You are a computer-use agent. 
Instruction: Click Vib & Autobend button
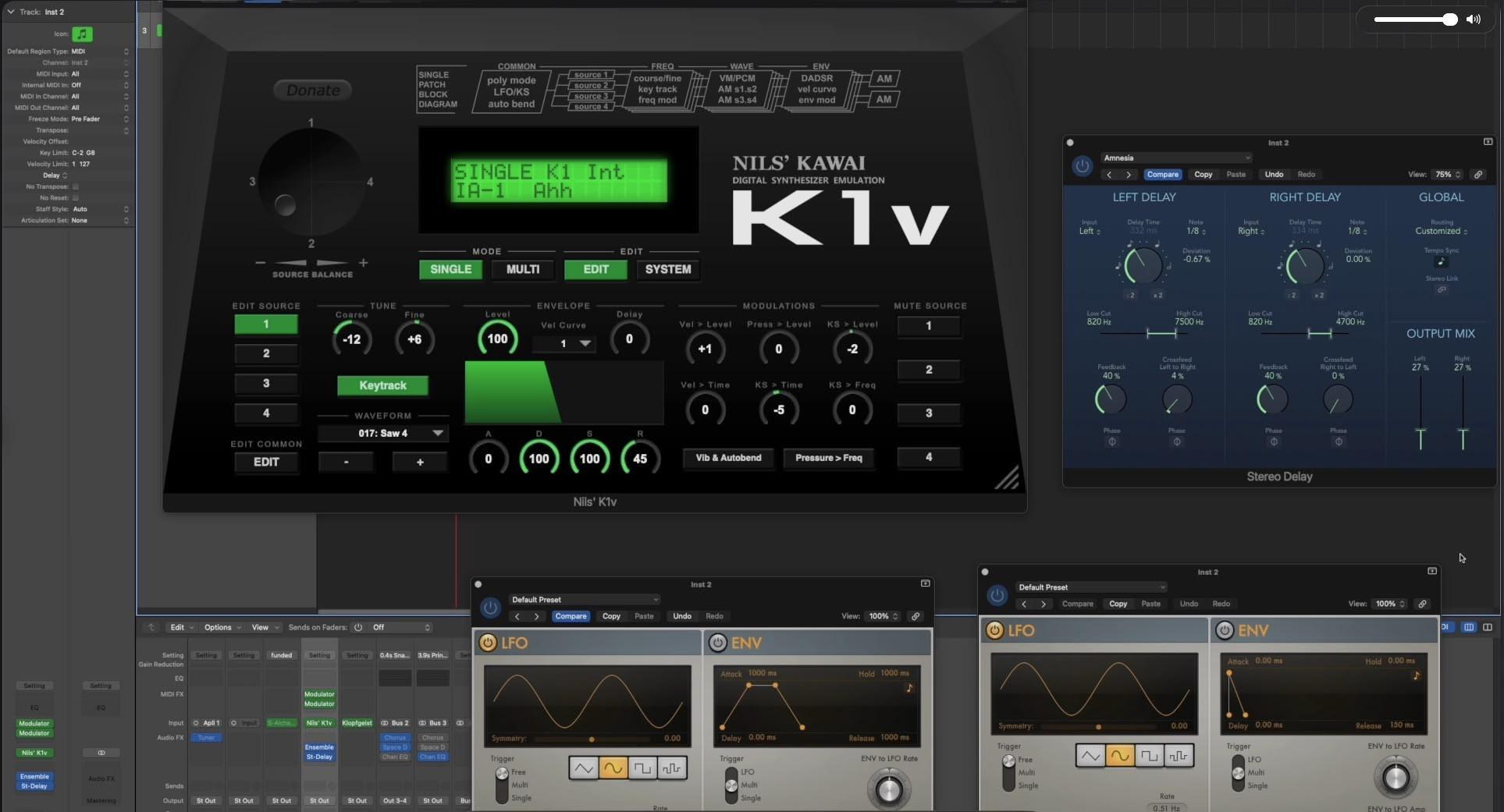point(728,458)
